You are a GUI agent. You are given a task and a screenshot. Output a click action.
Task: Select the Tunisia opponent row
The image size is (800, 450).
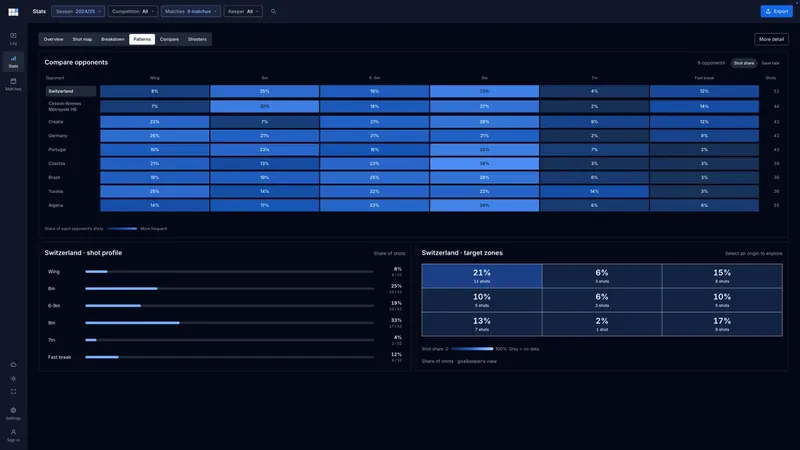(x=71, y=191)
